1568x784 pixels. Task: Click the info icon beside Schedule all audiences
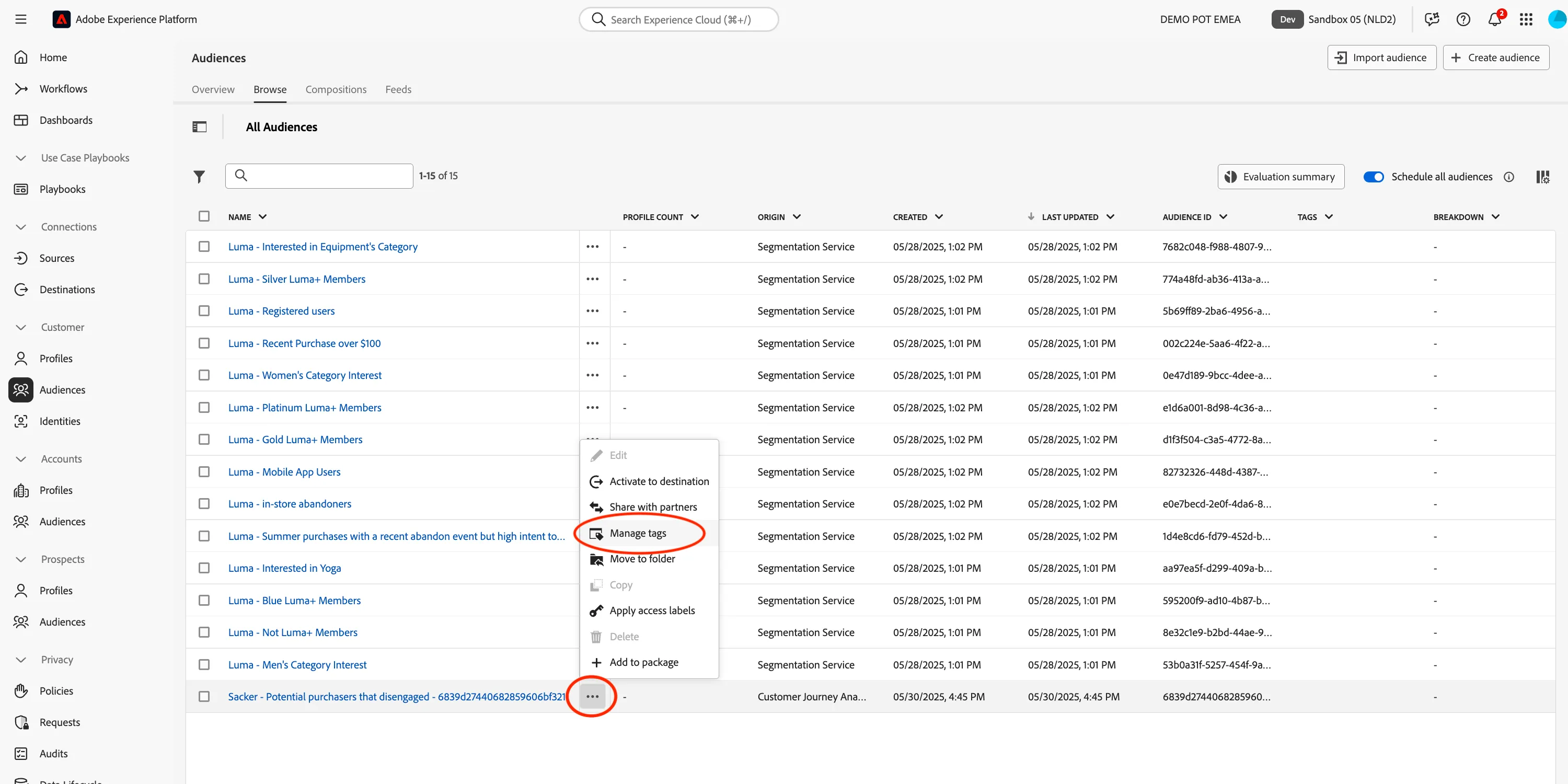pos(1509,177)
